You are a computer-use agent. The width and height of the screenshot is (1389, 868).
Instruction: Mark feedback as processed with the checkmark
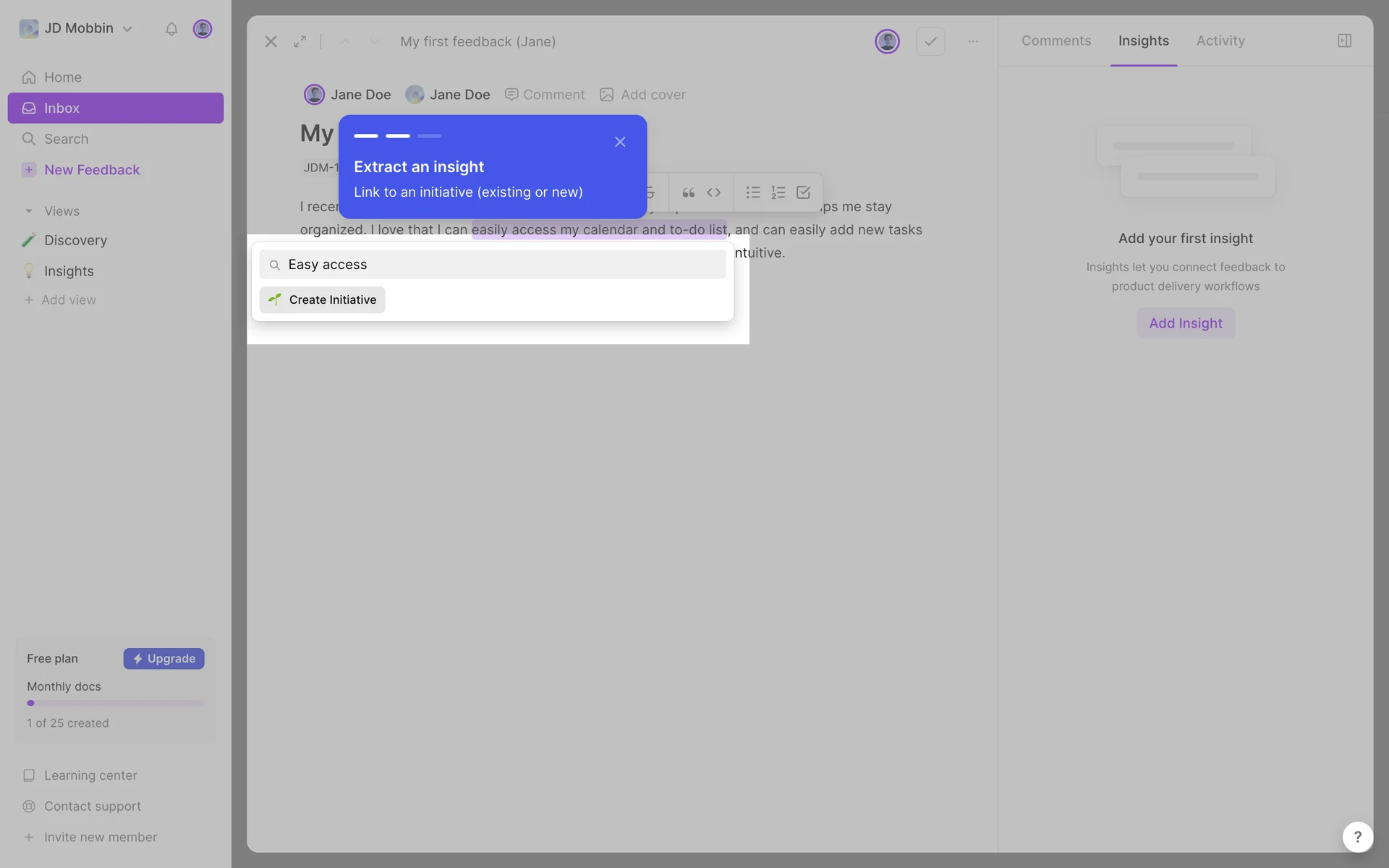(930, 42)
